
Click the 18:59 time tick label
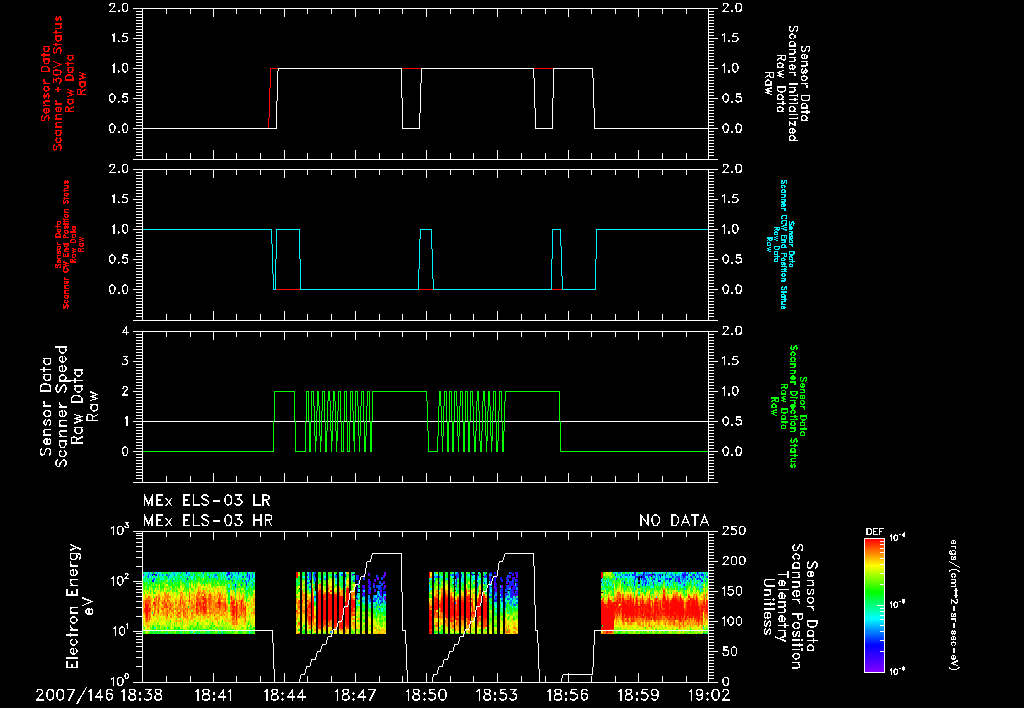[x=639, y=695]
